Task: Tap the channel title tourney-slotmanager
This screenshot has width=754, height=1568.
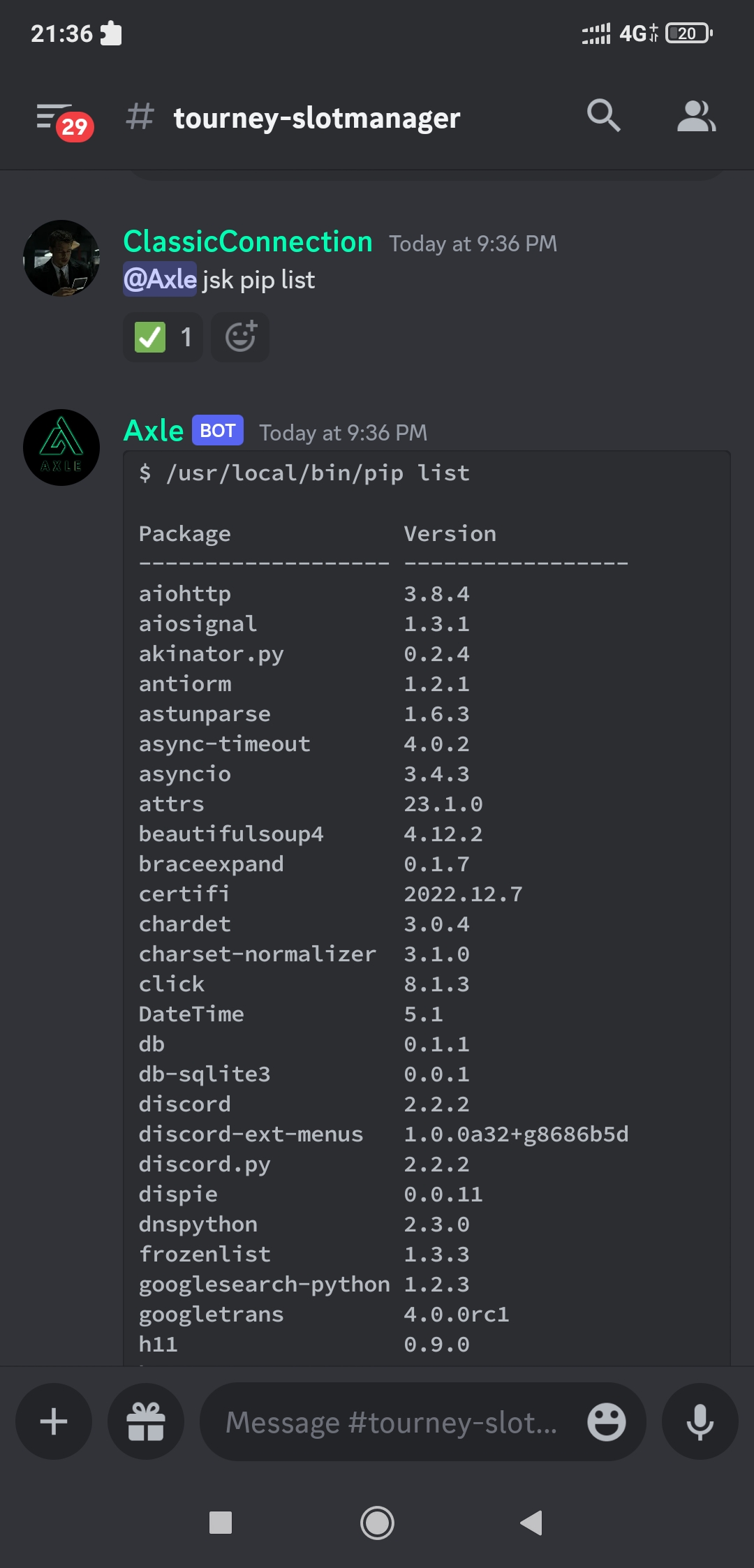Action: tap(316, 118)
